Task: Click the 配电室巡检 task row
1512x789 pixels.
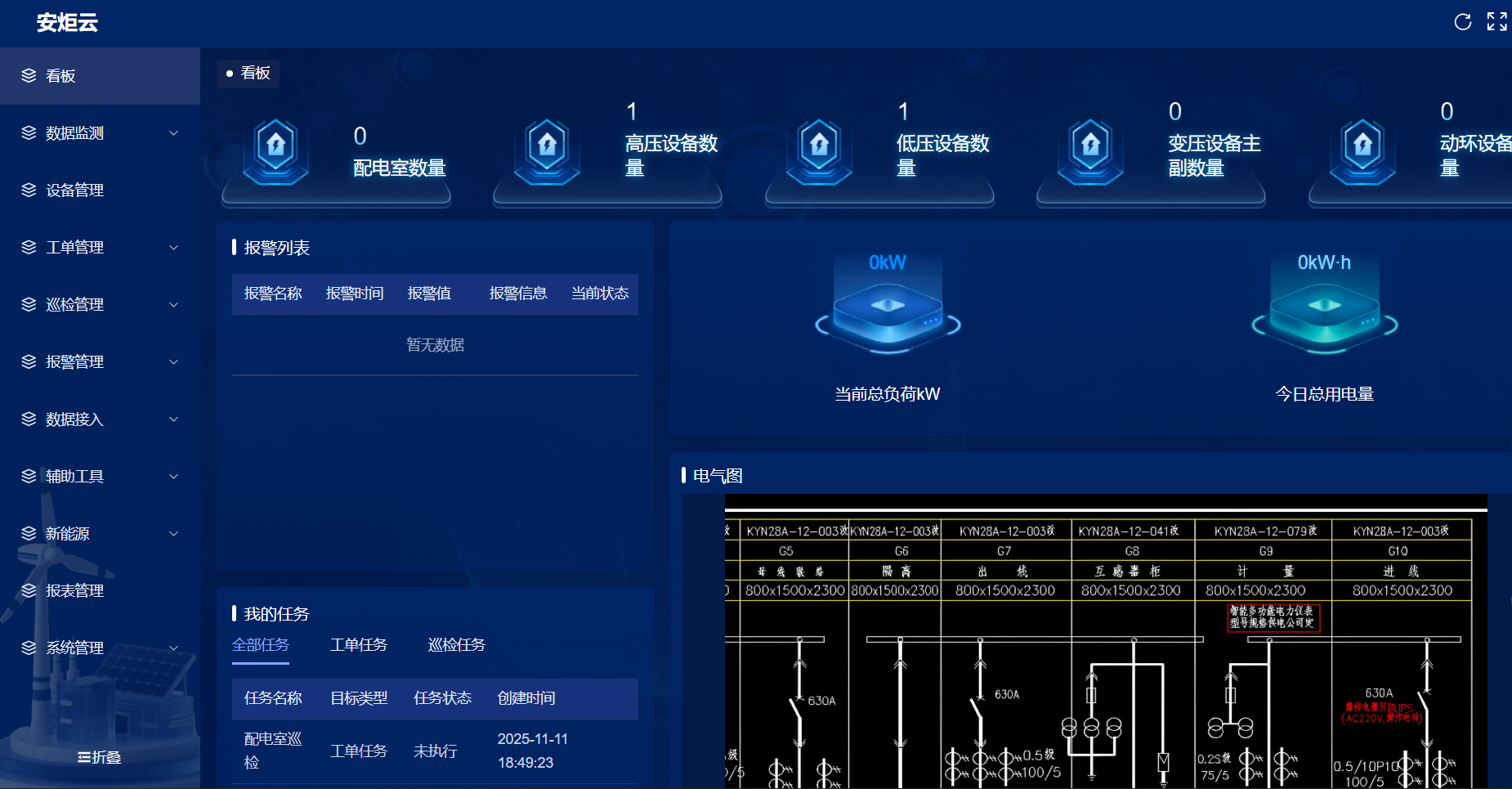Action: coord(435,751)
